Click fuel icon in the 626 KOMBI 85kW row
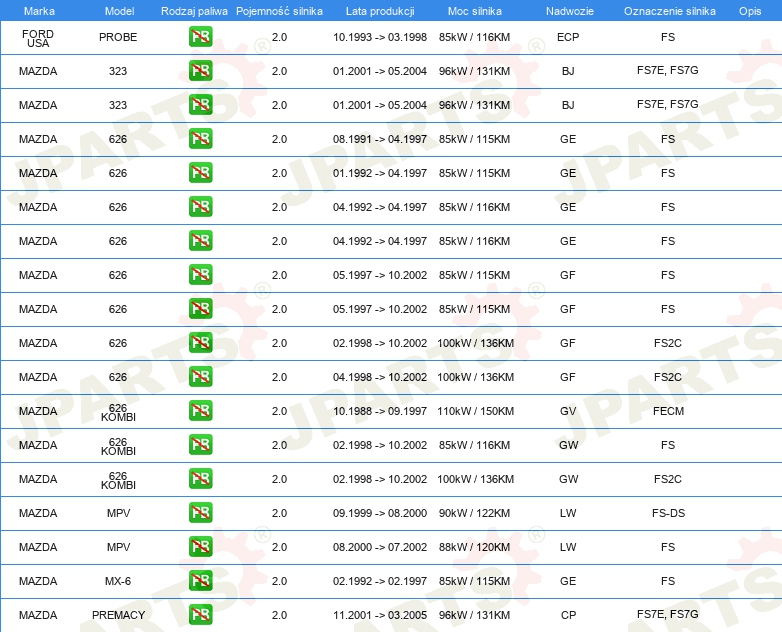This screenshot has width=782, height=632. pos(200,444)
